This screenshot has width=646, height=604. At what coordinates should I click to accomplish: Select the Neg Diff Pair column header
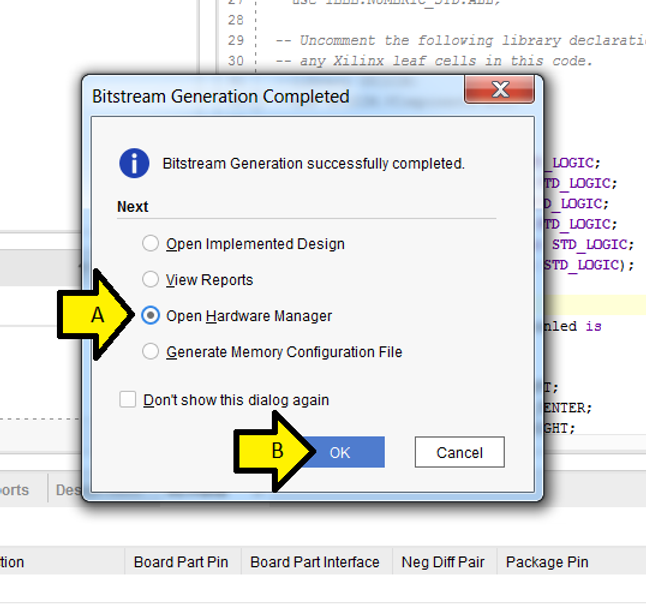point(442,562)
